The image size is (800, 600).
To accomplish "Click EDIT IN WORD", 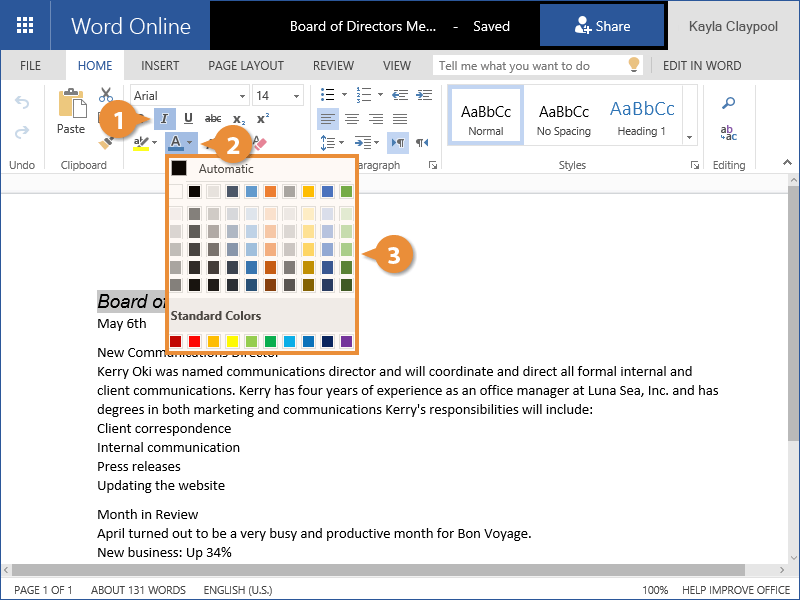I will (x=702, y=66).
